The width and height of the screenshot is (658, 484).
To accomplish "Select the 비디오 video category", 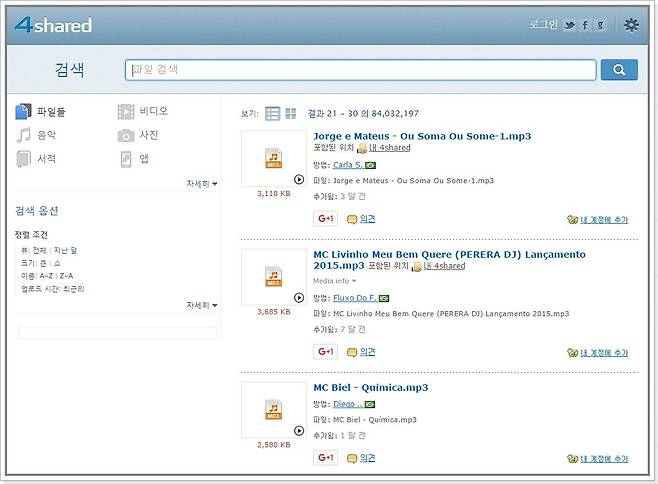I will click(143, 111).
